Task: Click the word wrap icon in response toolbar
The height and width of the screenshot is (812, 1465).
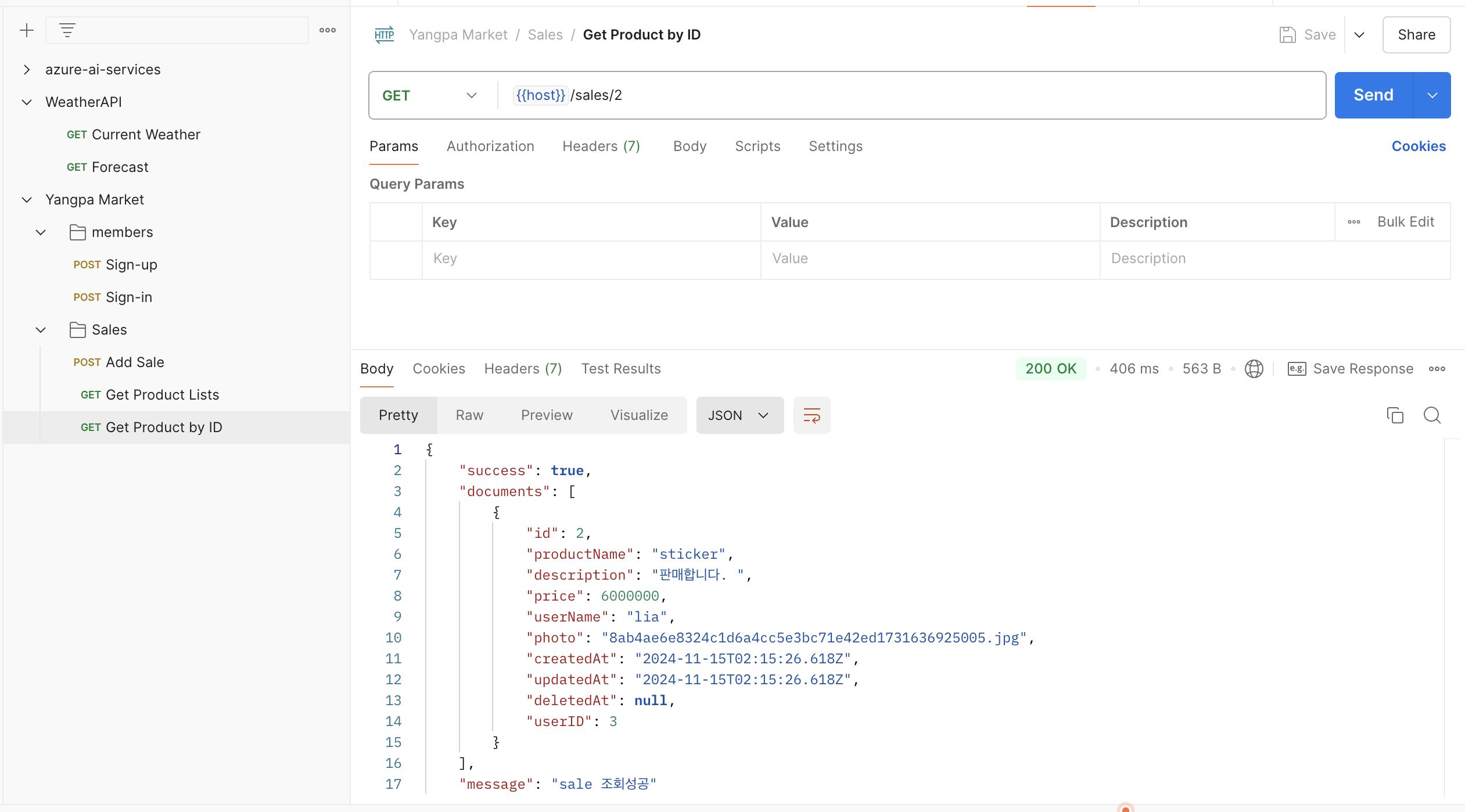Action: [x=812, y=415]
